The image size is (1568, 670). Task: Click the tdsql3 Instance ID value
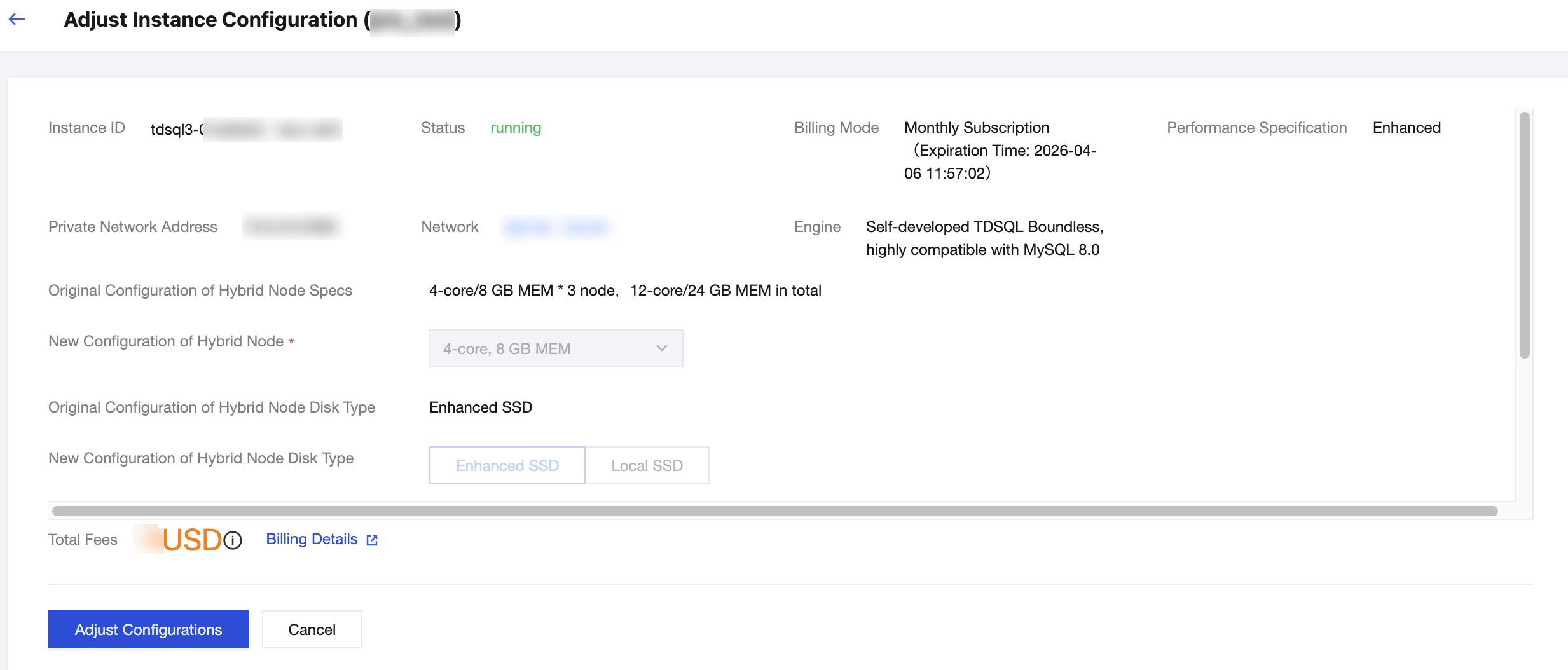pos(246,130)
